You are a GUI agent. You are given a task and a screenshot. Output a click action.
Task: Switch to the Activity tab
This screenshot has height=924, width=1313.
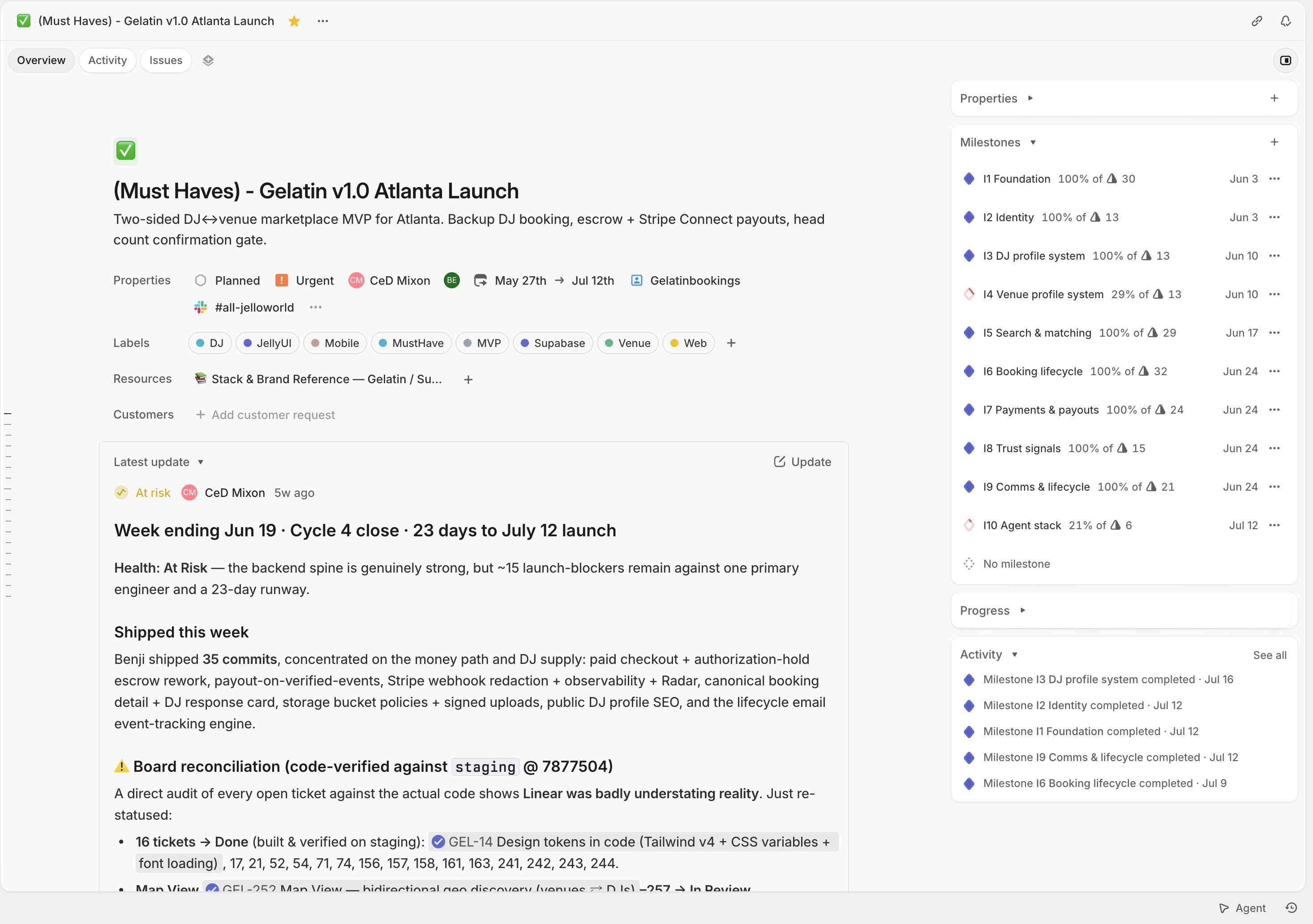[107, 60]
